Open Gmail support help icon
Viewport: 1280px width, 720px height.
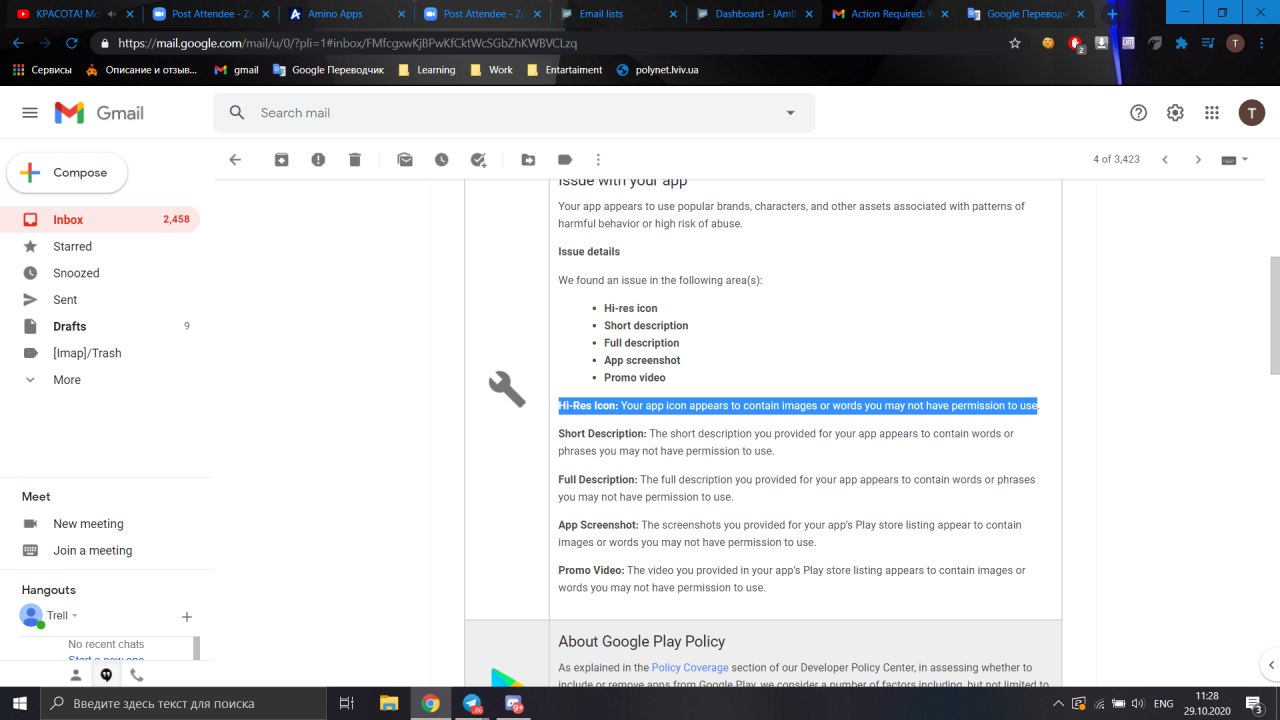[x=1138, y=113]
